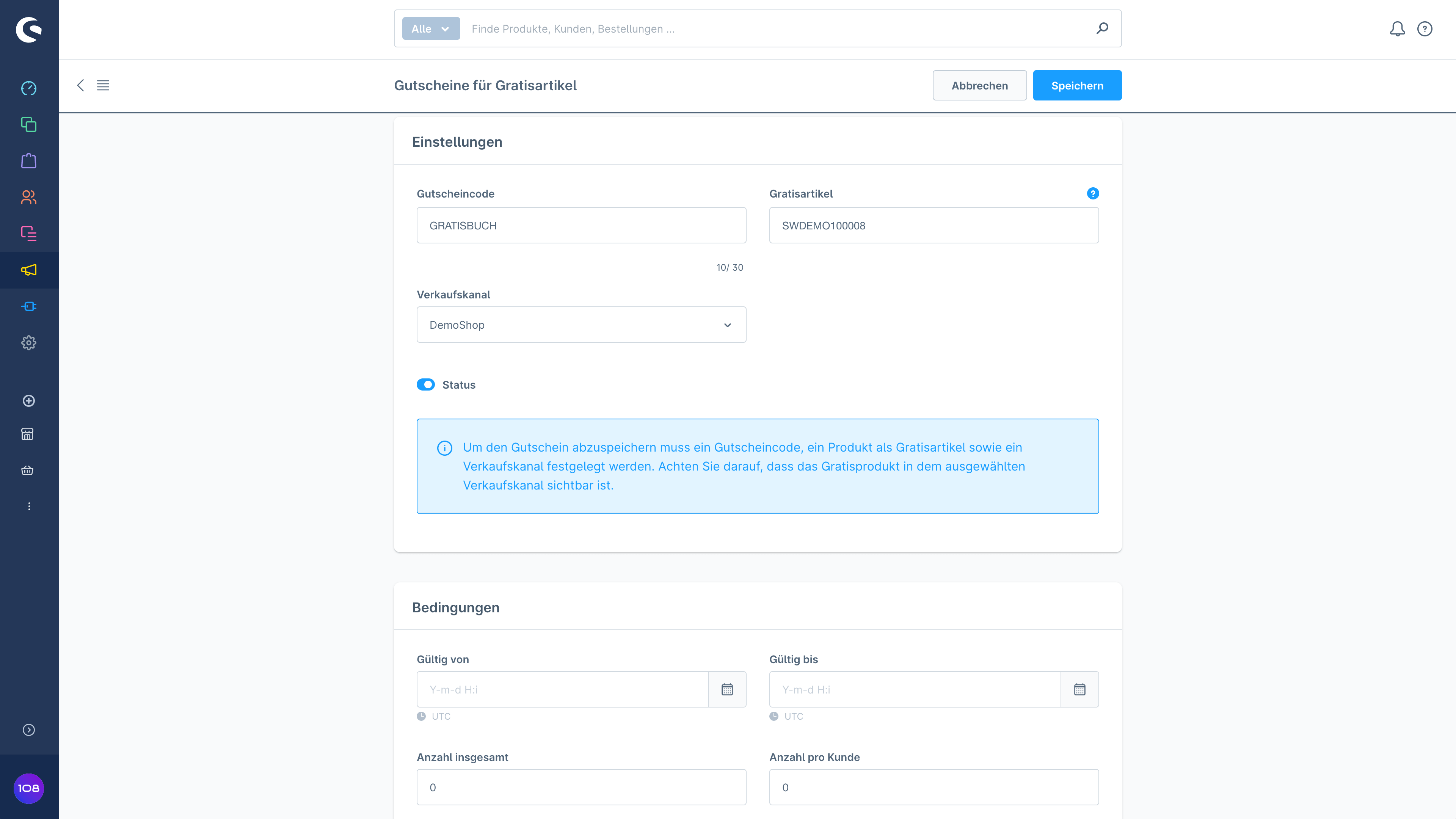Open the Verkaufskanal DemoShop dropdown

(581, 325)
